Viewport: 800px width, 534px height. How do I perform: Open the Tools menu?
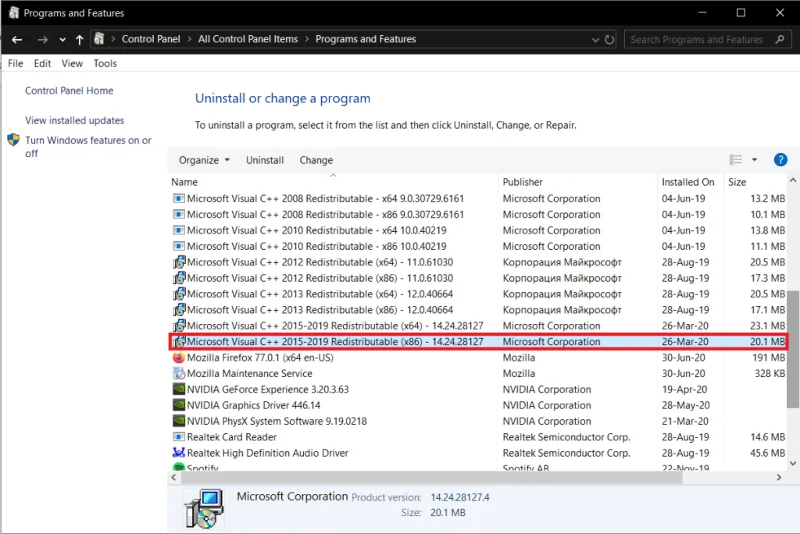pos(105,63)
